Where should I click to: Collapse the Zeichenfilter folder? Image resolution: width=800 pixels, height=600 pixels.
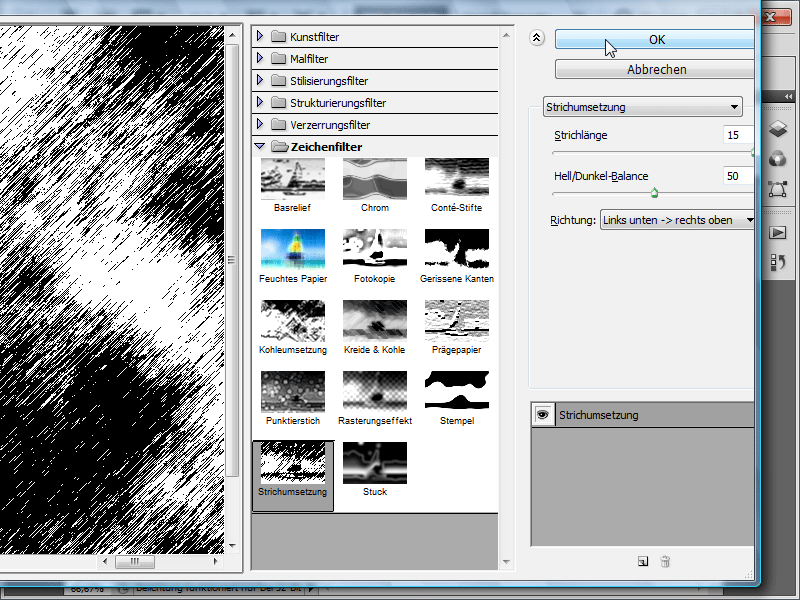click(260, 146)
